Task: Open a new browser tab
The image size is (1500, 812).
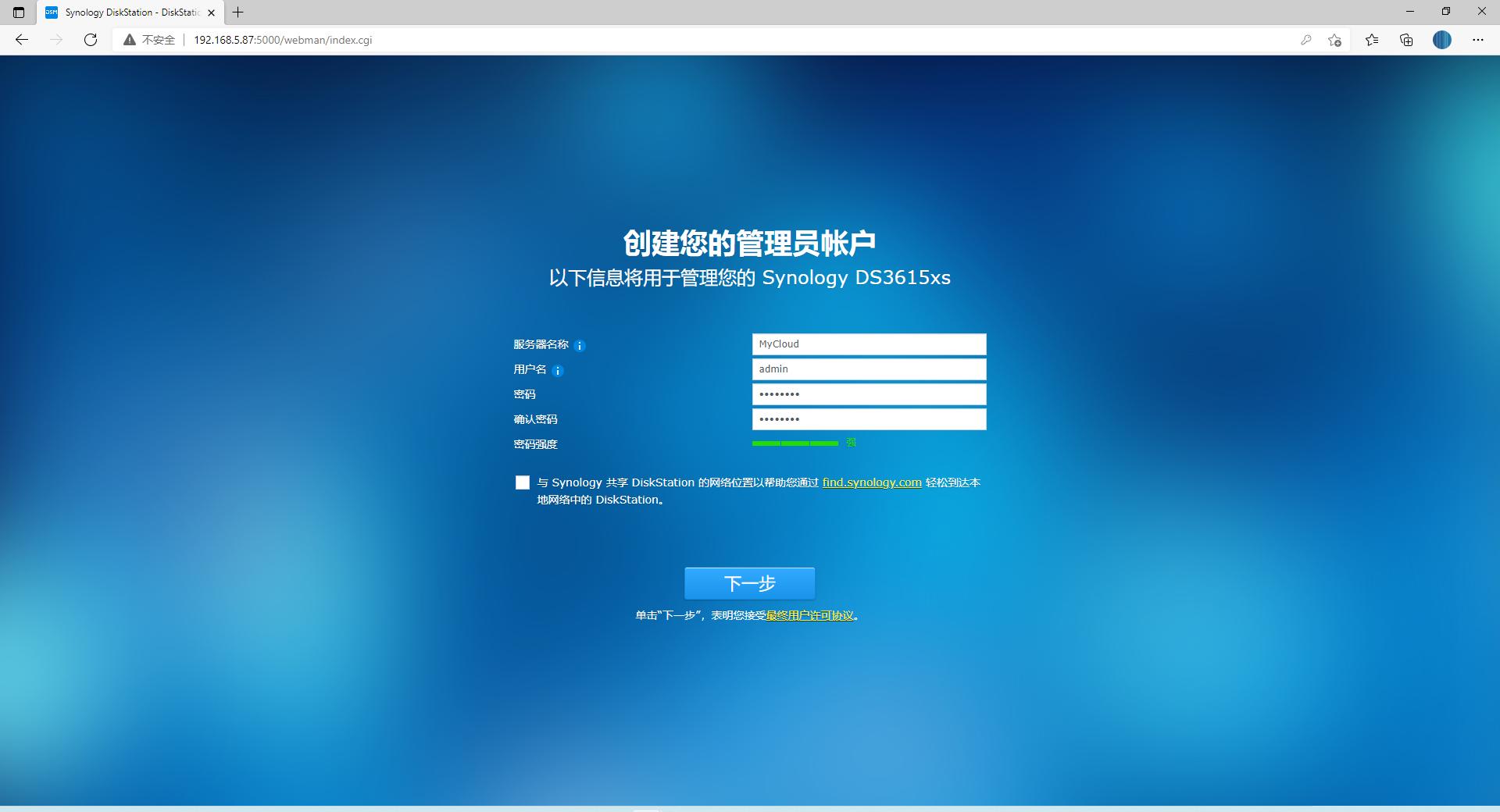Action: [238, 12]
